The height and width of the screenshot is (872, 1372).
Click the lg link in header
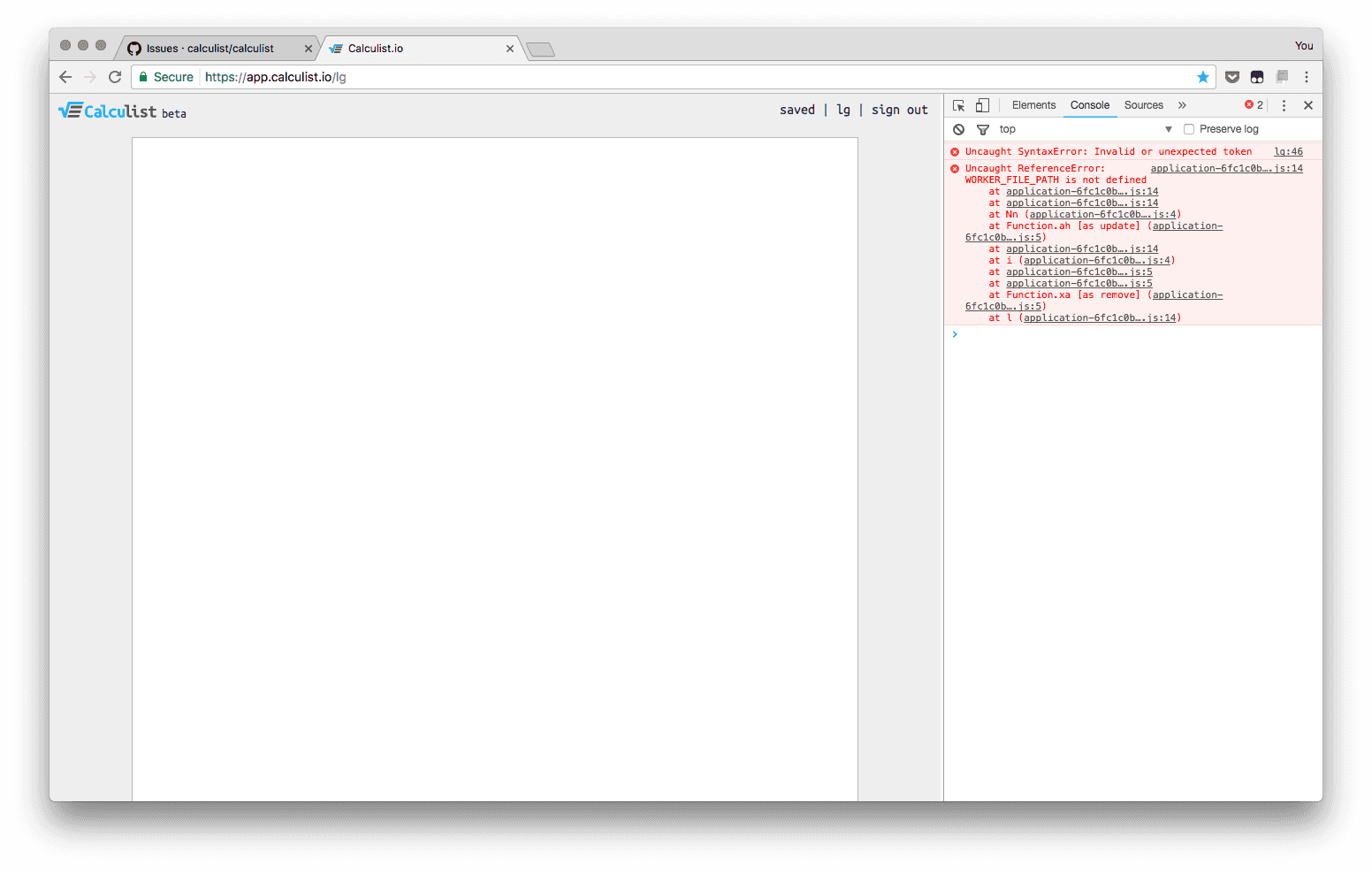pos(843,110)
